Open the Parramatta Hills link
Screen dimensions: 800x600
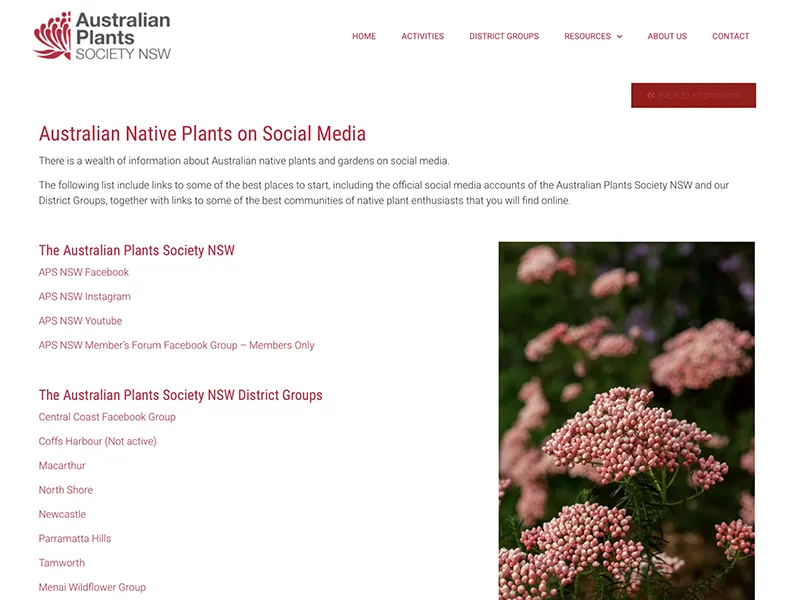[75, 539]
